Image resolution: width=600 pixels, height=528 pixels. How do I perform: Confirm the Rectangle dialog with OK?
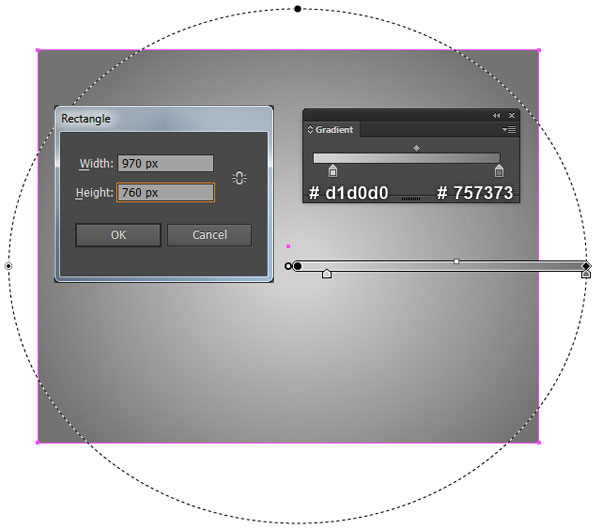pyautogui.click(x=118, y=235)
